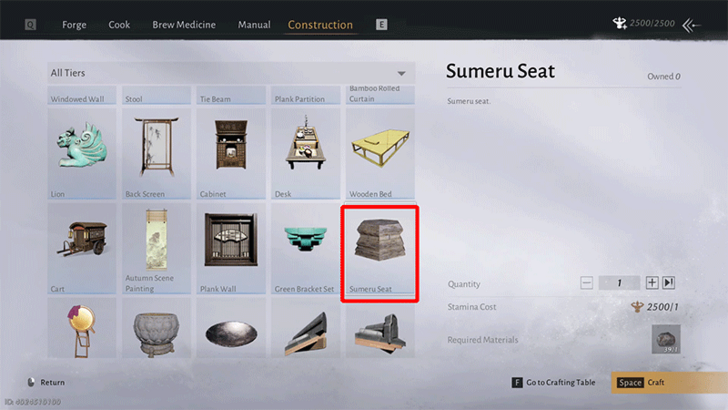This screenshot has height=410, width=728.
Task: Select the Cart item tile
Action: coord(82,248)
